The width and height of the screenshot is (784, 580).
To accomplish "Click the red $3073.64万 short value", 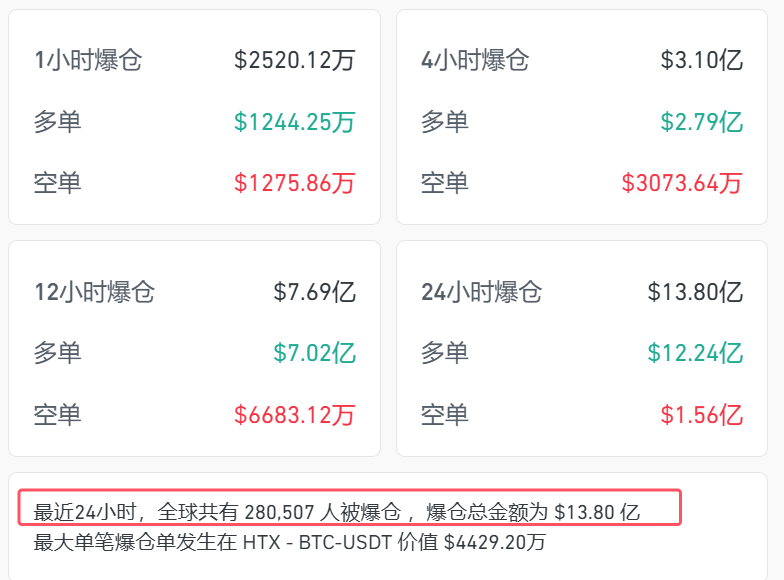I will [x=681, y=183].
